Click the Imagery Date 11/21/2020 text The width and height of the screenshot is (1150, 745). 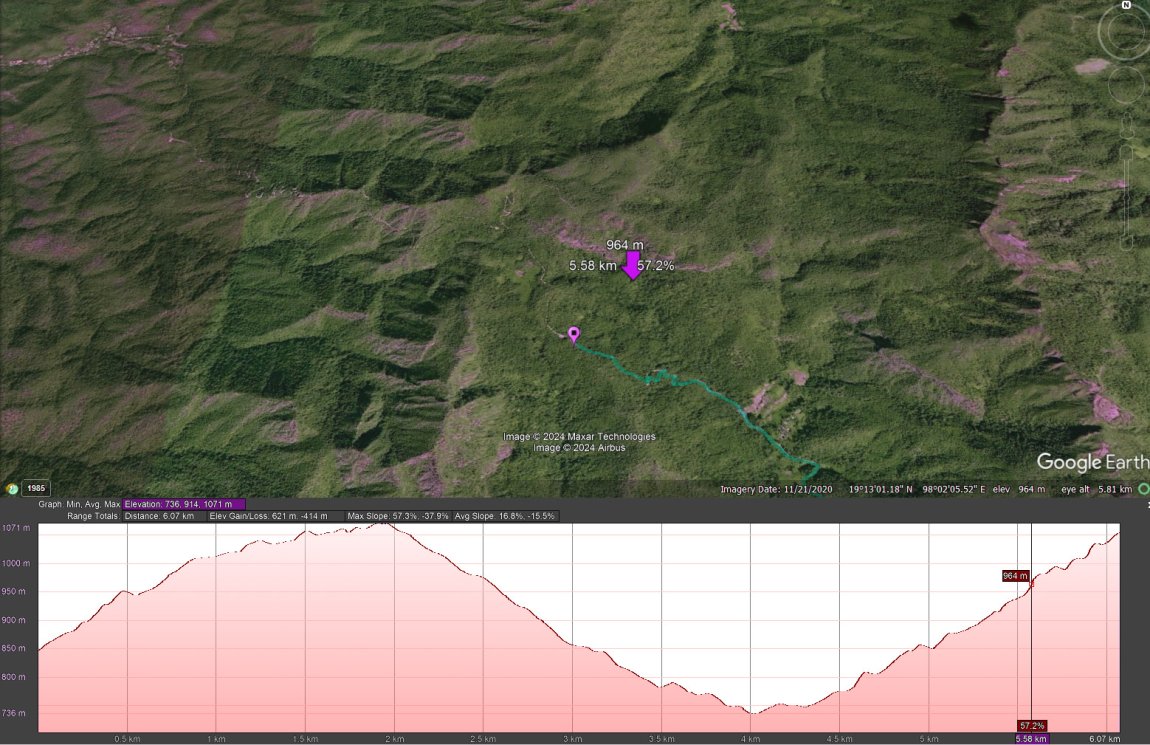(x=777, y=489)
